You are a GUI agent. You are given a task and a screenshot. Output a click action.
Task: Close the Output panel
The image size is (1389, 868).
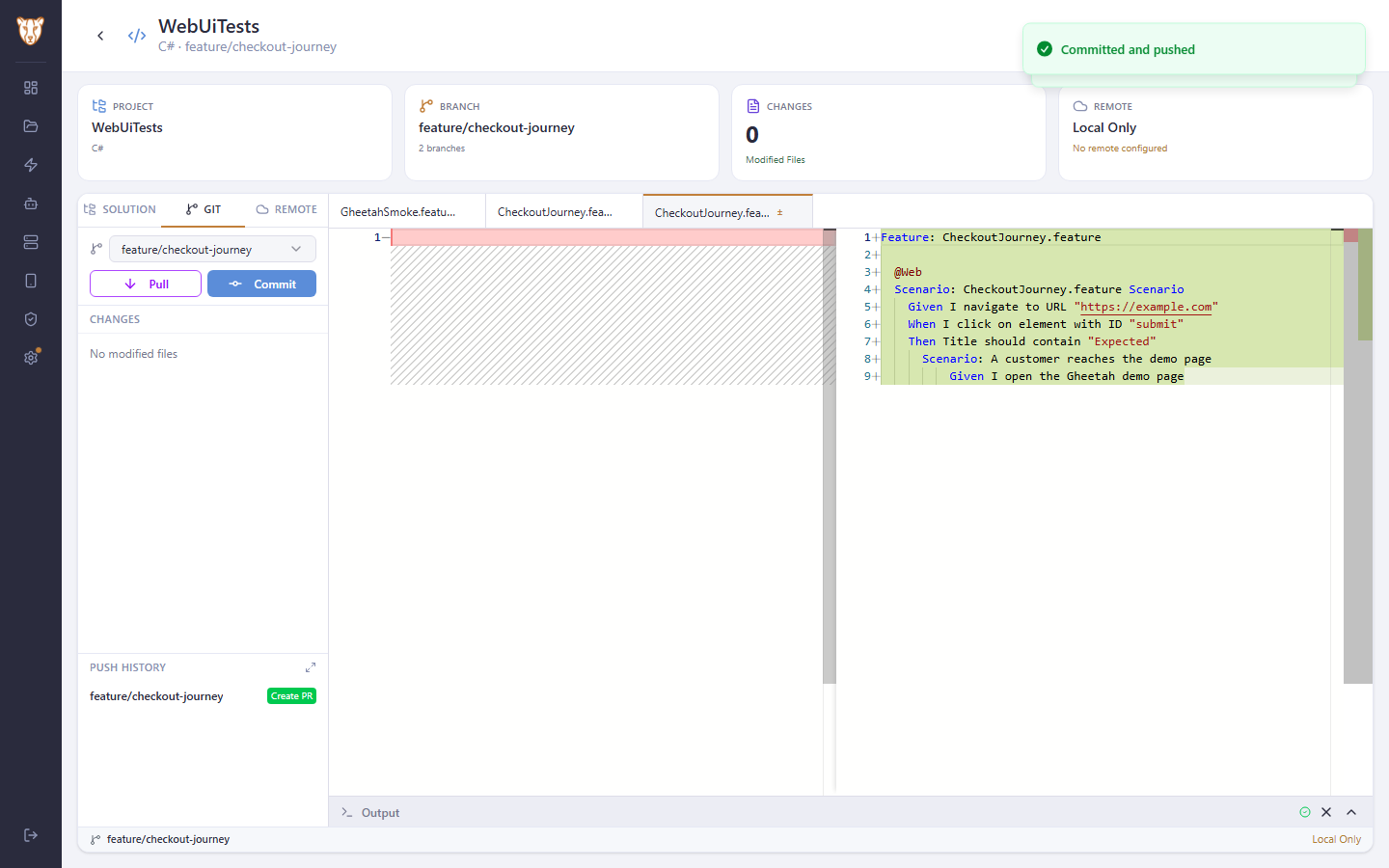click(x=1326, y=812)
